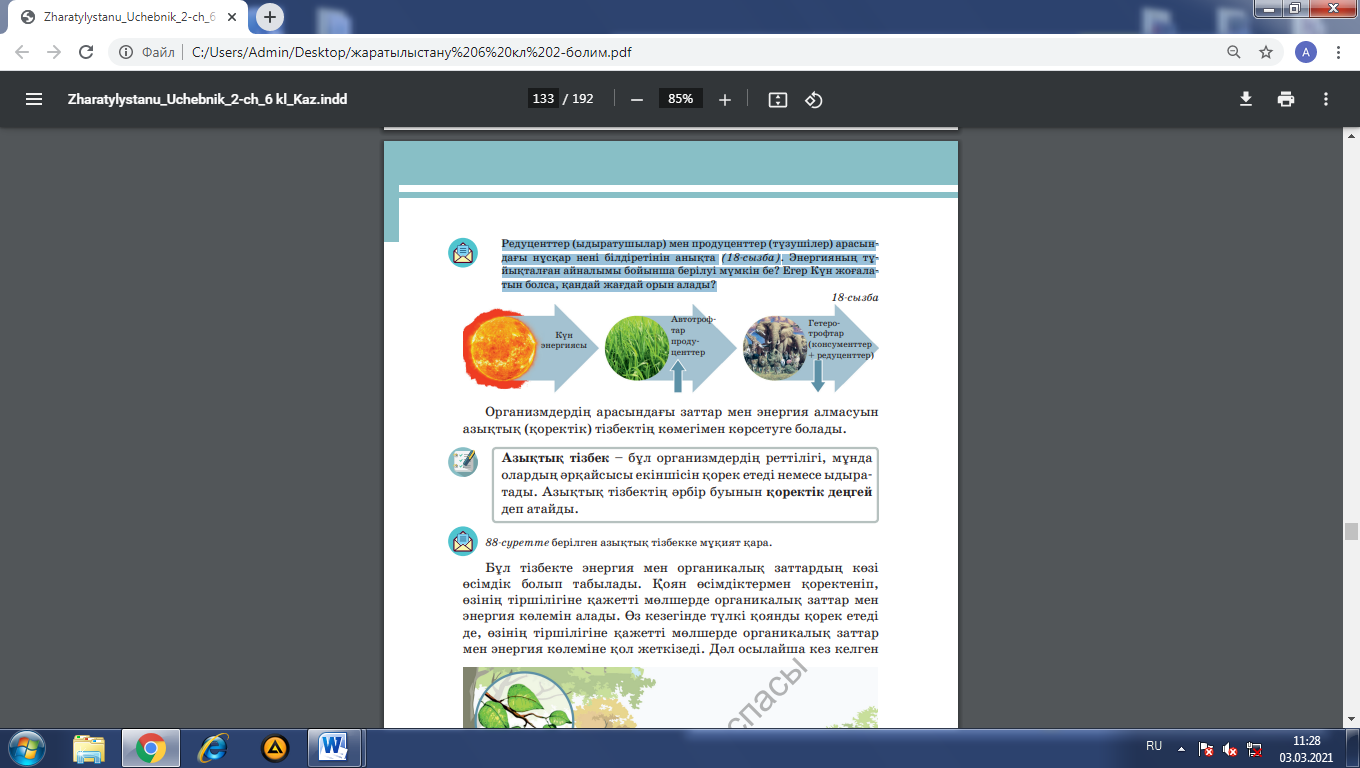
Task: Click the zoom level field showing 85%
Action: pyautogui.click(x=681, y=99)
